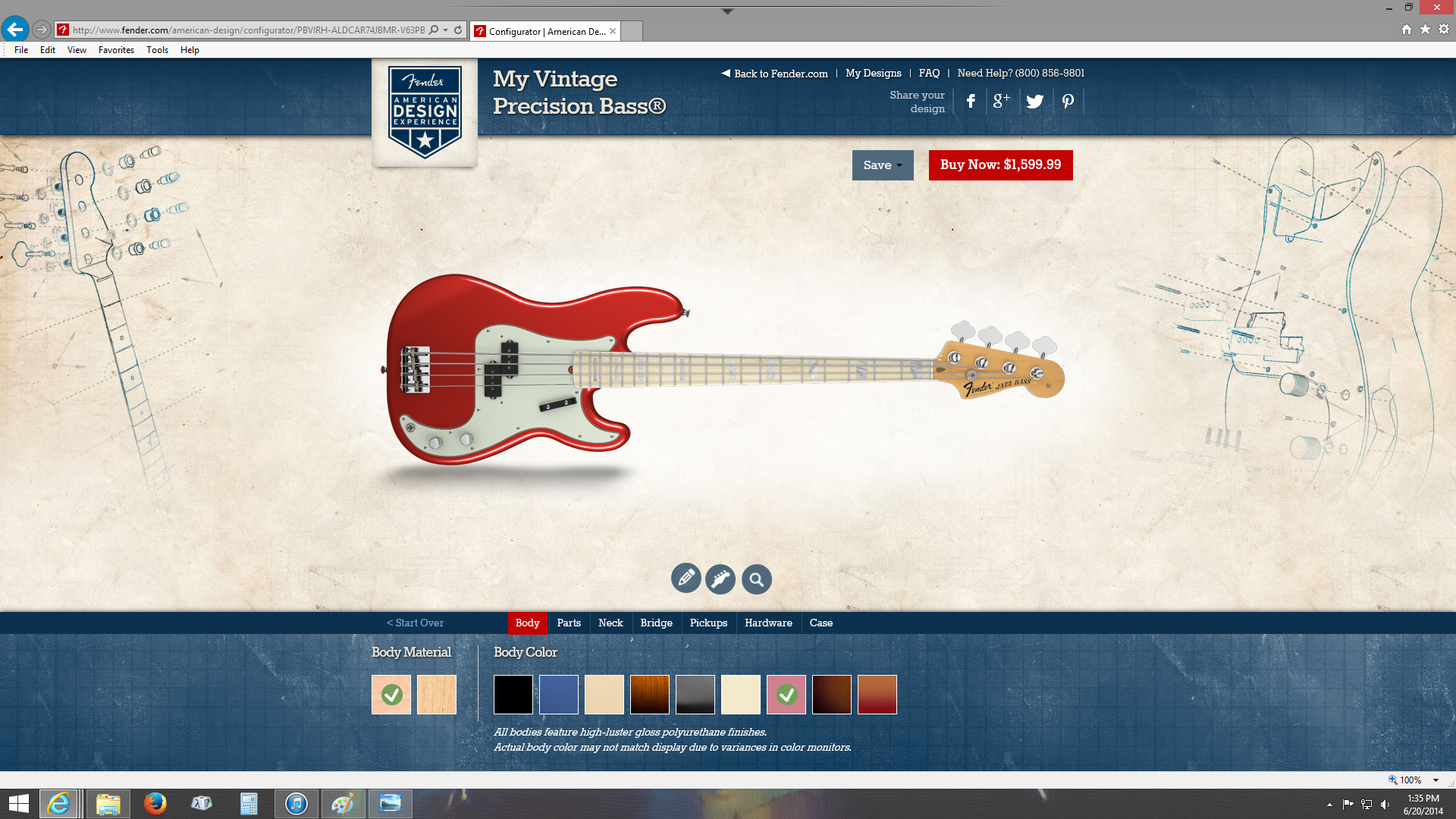Choose the cream white body color swatch
Viewport: 1456px width, 819px height.
741,695
